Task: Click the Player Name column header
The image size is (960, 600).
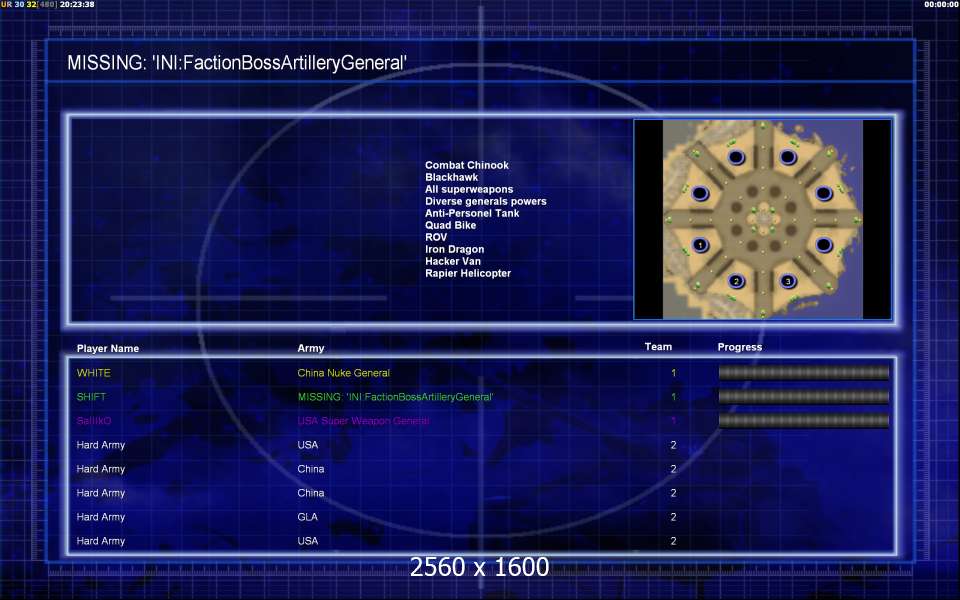Action: pyautogui.click(x=108, y=348)
